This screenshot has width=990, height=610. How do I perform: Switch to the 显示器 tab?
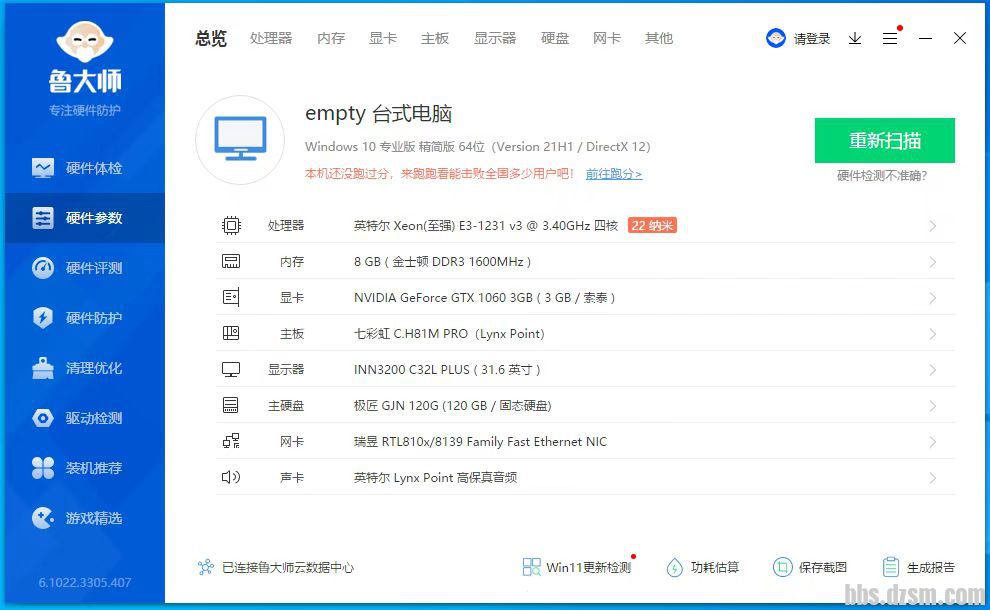pos(495,38)
